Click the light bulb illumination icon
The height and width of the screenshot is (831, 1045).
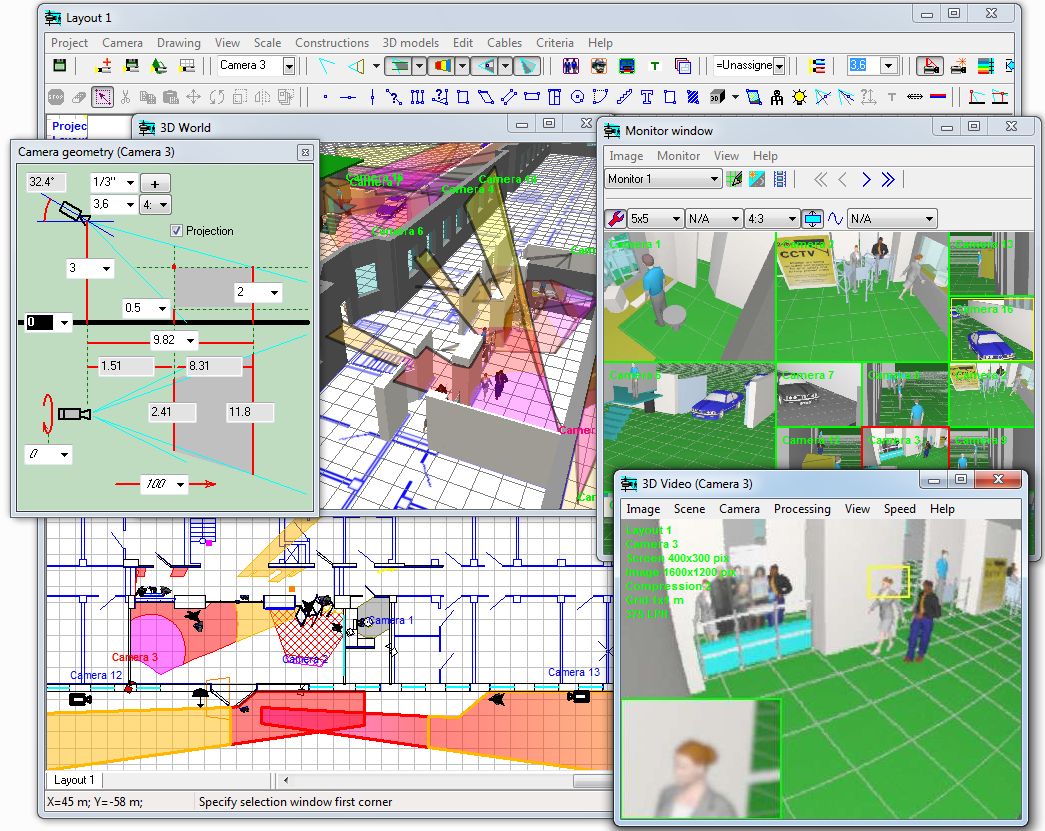(799, 97)
